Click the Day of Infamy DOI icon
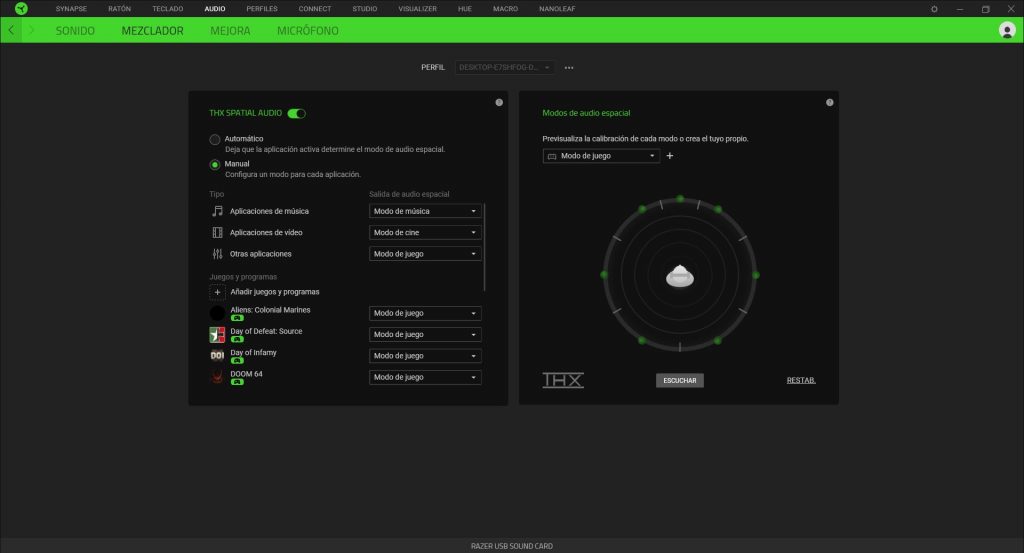Viewport: 1024px width, 553px height. (x=217, y=356)
